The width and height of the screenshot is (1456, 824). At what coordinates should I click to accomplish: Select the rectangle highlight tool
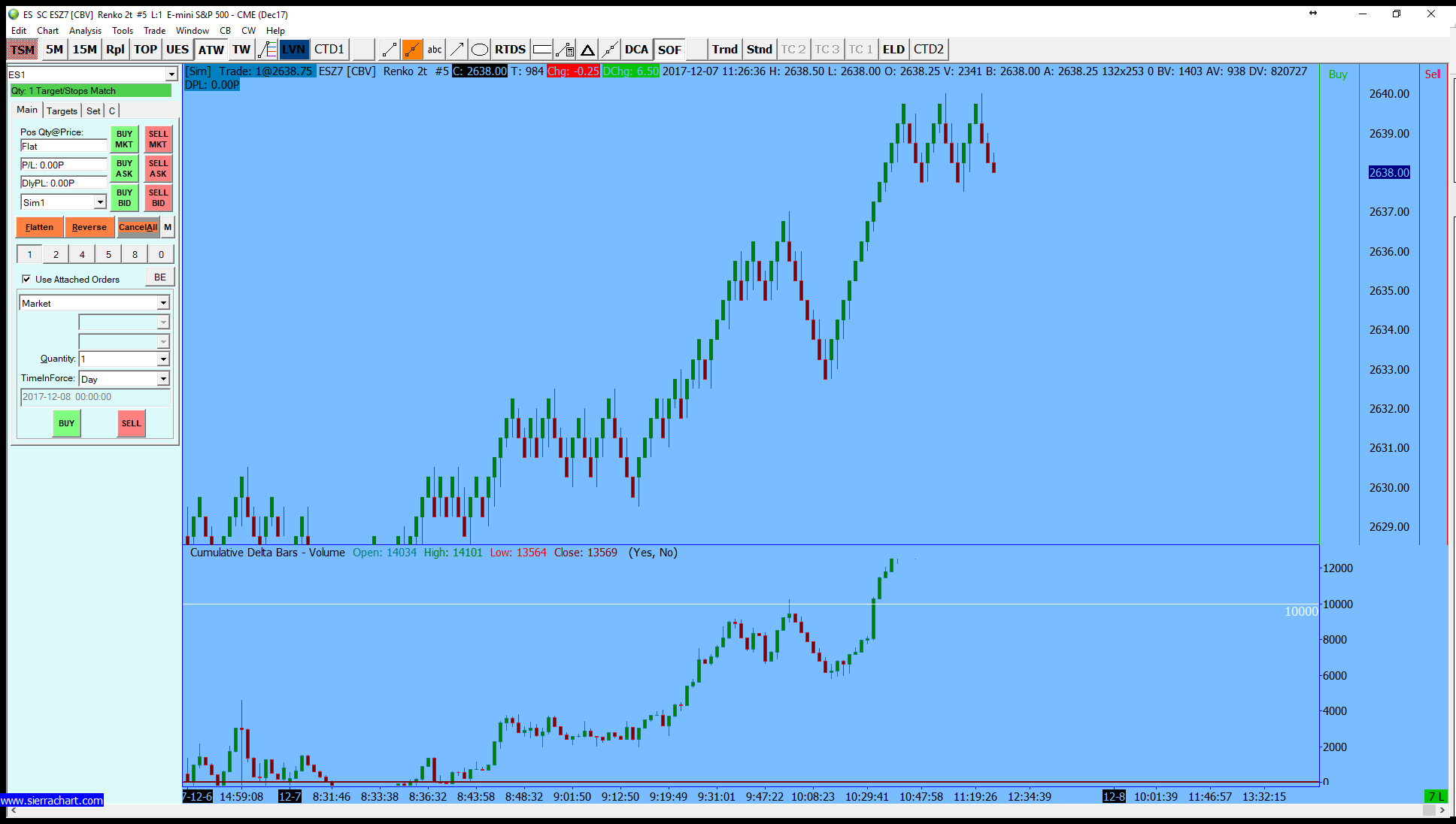[x=541, y=50]
